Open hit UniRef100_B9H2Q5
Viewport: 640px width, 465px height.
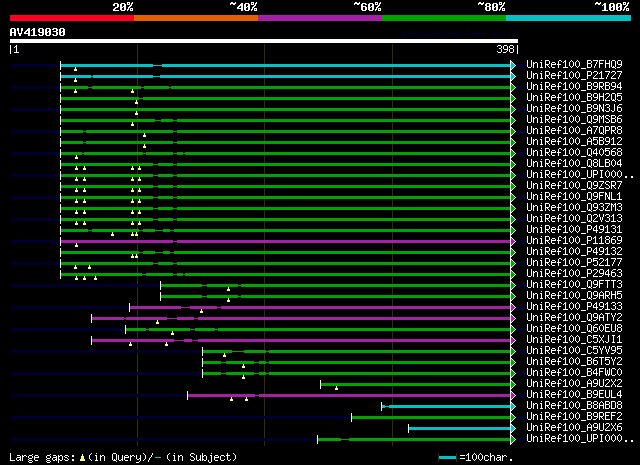pyautogui.click(x=574, y=98)
